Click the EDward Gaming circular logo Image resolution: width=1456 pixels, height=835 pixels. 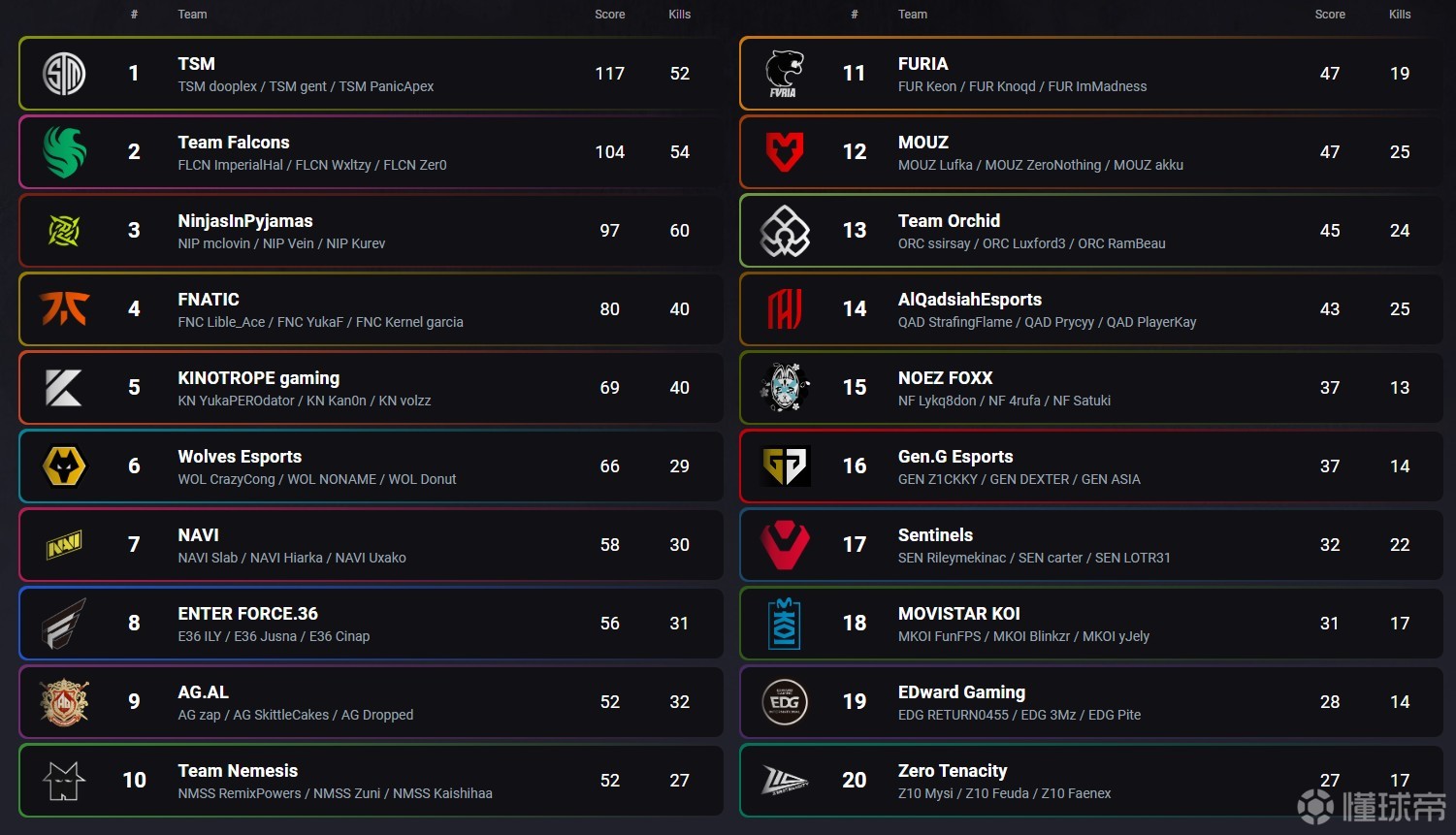(x=785, y=702)
